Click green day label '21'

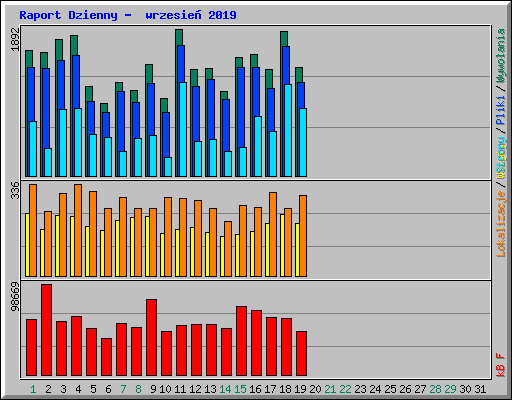pos(330,389)
